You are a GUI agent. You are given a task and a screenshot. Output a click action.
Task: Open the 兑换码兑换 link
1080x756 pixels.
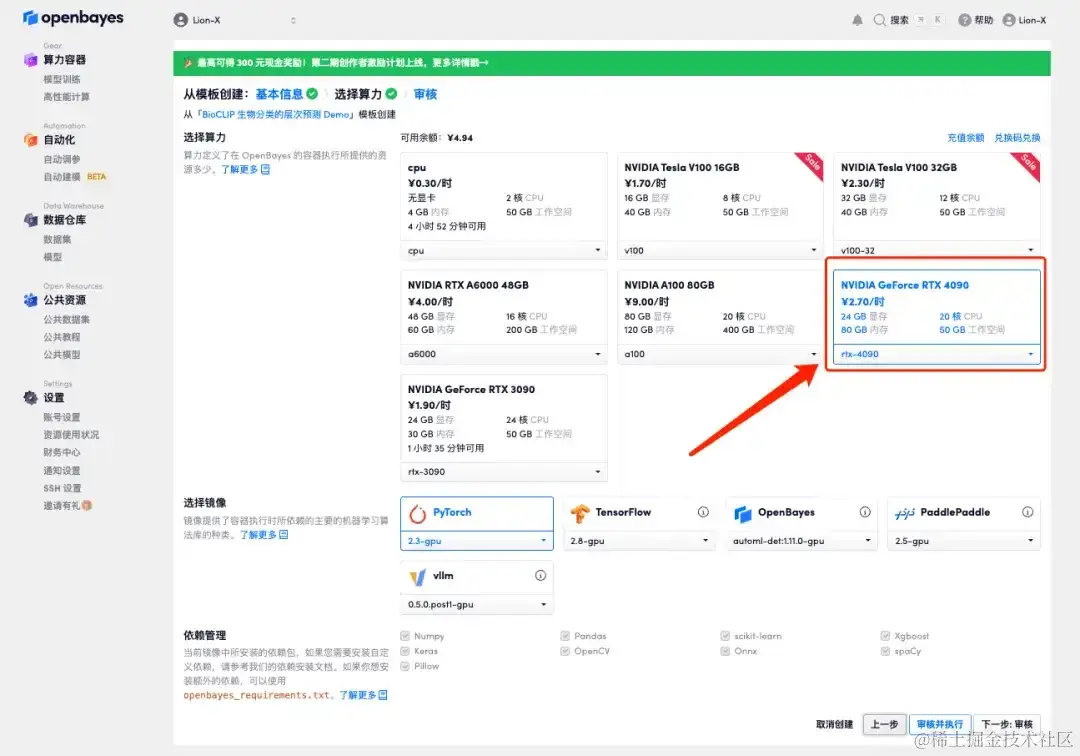click(1017, 138)
